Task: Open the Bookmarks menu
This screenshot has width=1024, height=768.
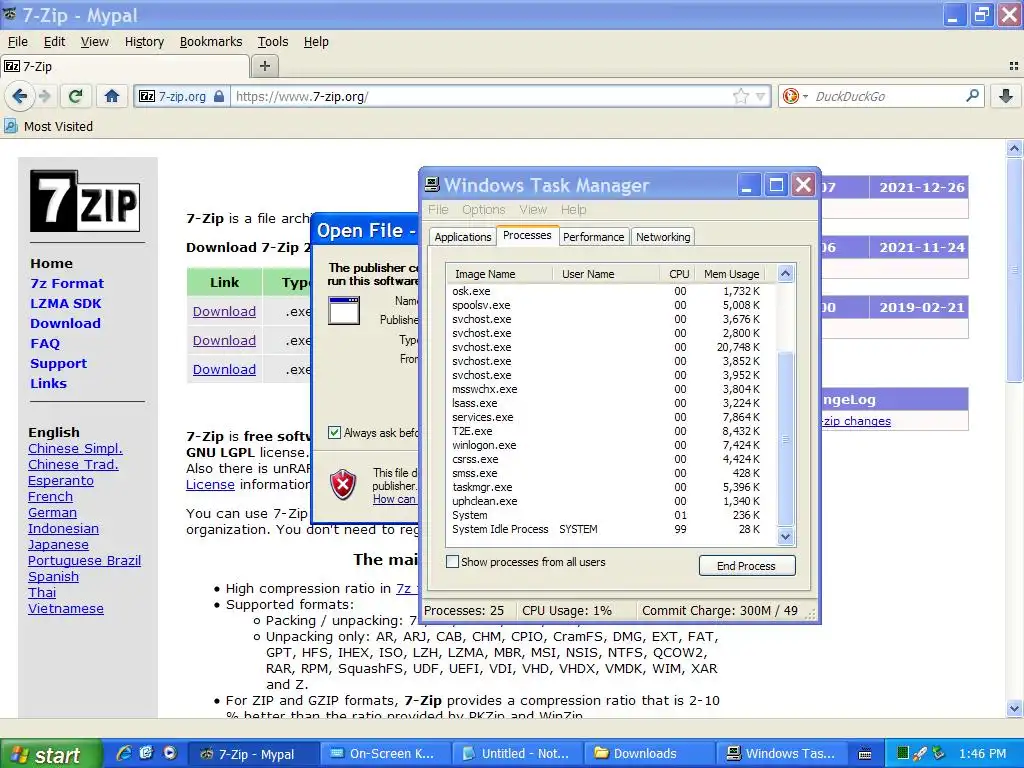Action: (x=211, y=42)
